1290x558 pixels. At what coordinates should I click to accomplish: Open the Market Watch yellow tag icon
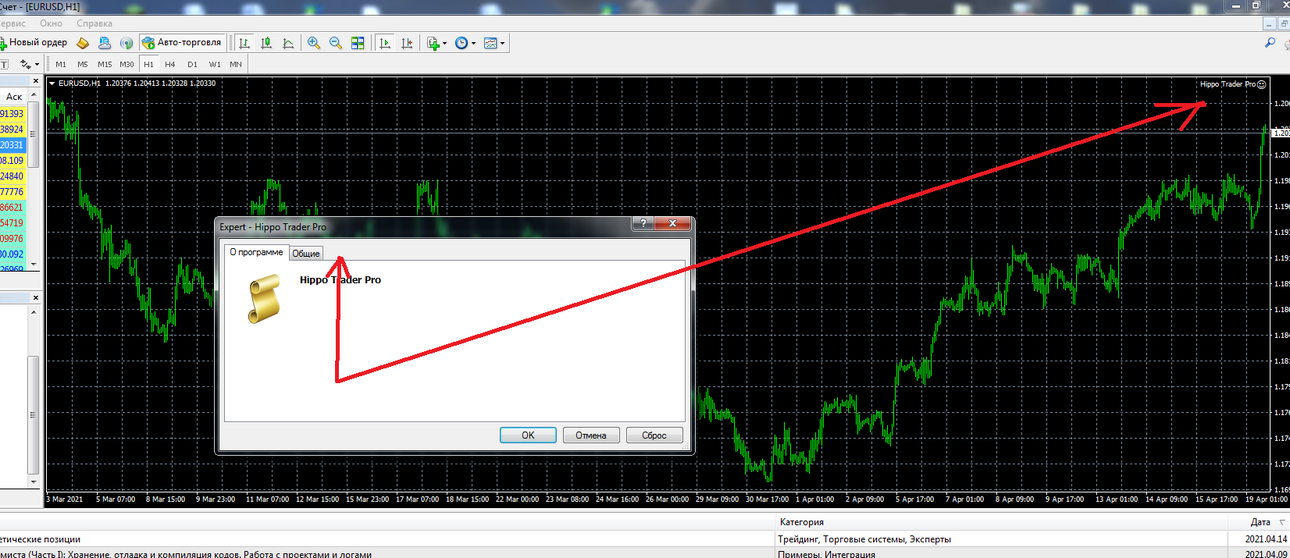tap(84, 43)
